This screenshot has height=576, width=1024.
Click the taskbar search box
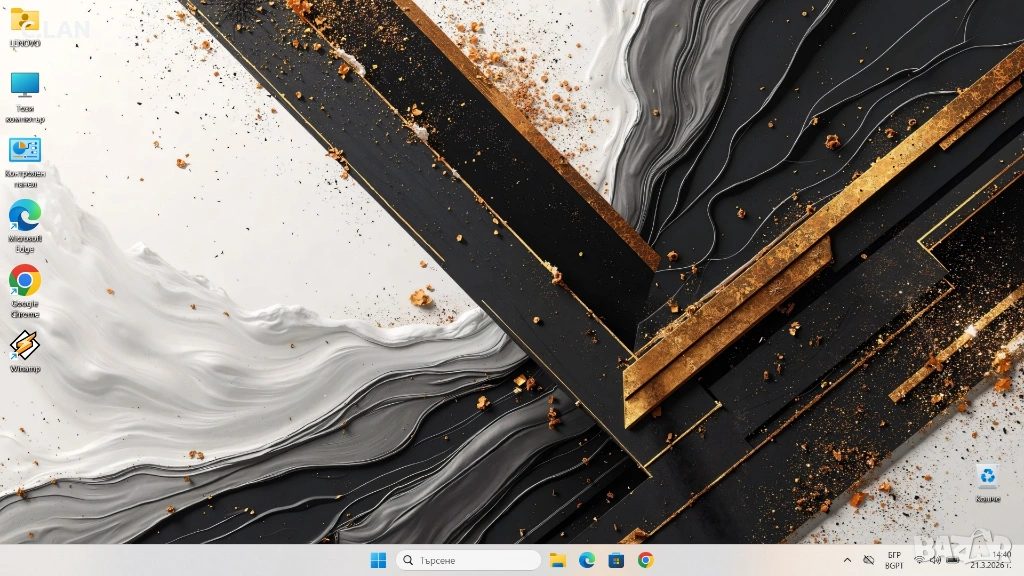[x=468, y=560]
